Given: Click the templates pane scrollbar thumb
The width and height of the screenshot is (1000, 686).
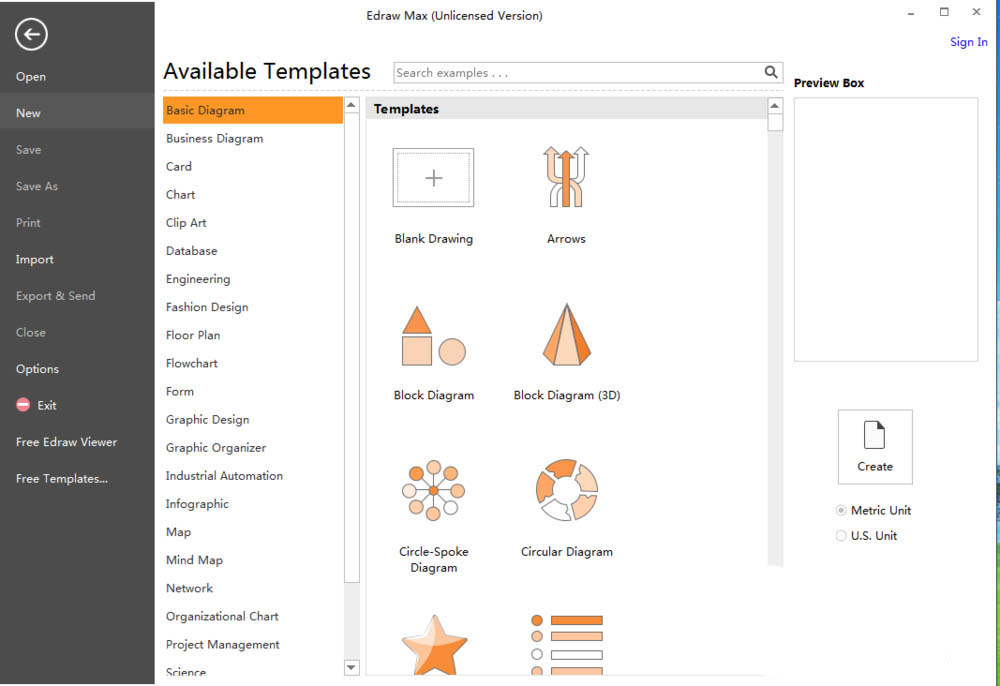Looking at the screenshot, I should (x=775, y=122).
